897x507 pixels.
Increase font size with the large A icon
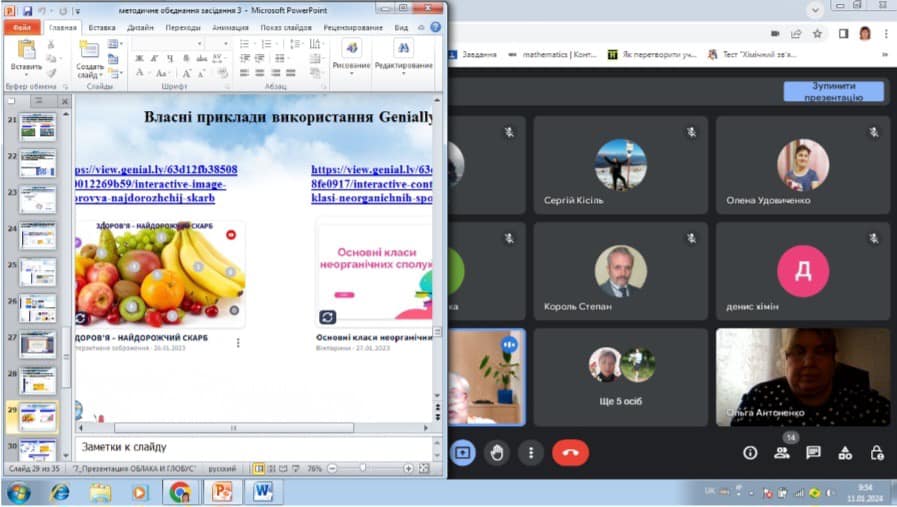coord(186,73)
